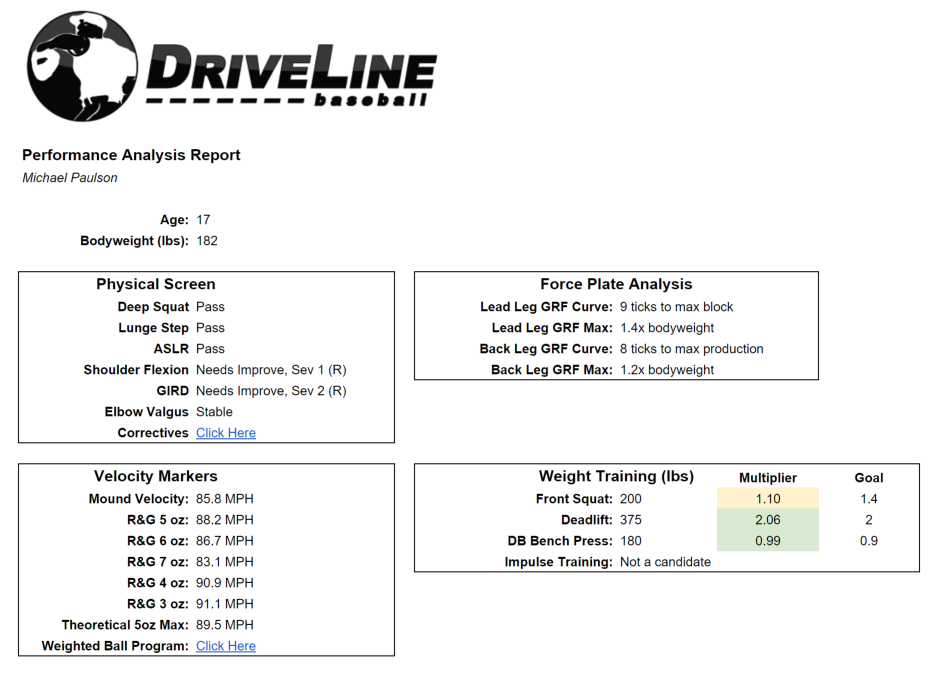This screenshot has height=683, width=941.
Task: Click the Lunge Step 'Pass' result
Action: point(210,328)
